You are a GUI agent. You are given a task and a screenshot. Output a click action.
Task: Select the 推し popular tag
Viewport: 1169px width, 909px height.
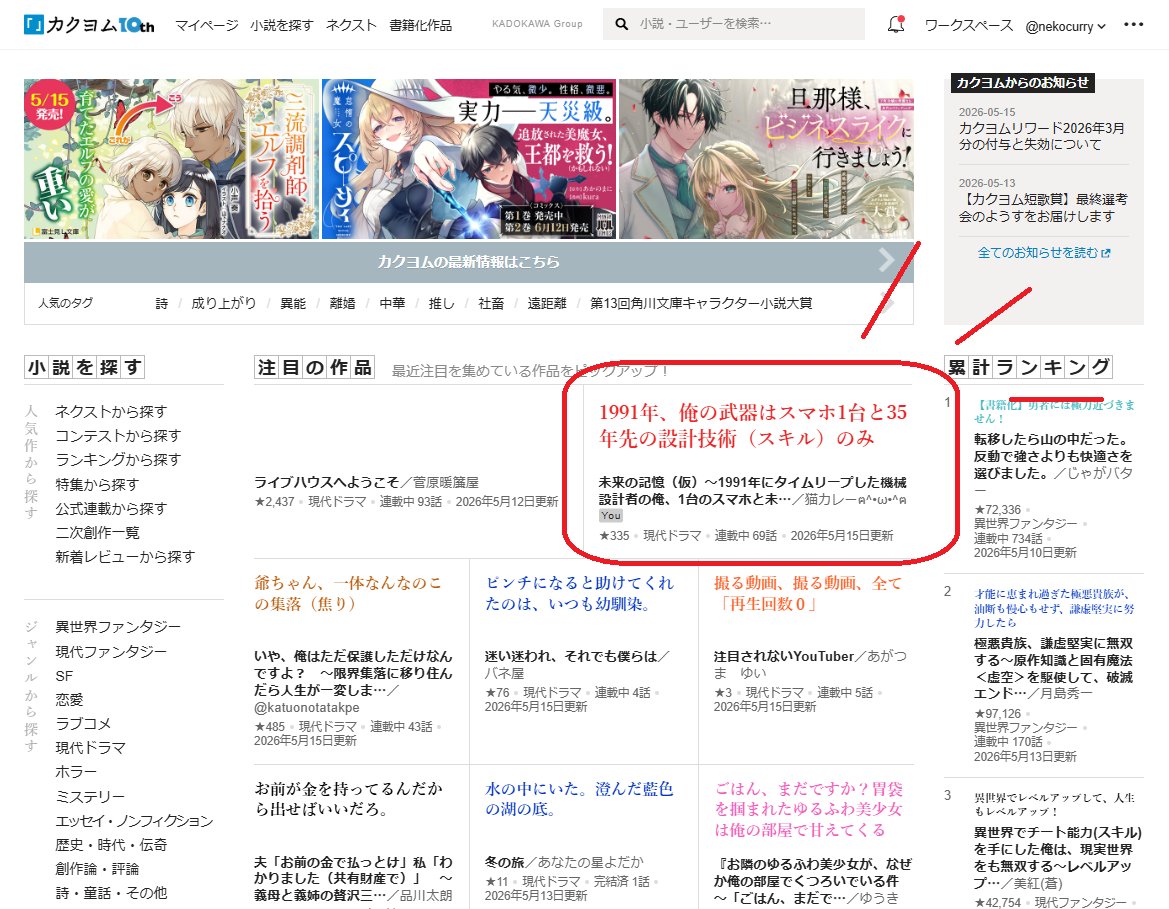[441, 303]
